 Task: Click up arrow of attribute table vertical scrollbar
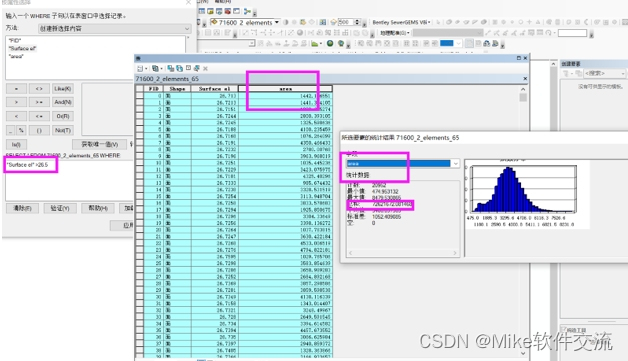(523, 89)
